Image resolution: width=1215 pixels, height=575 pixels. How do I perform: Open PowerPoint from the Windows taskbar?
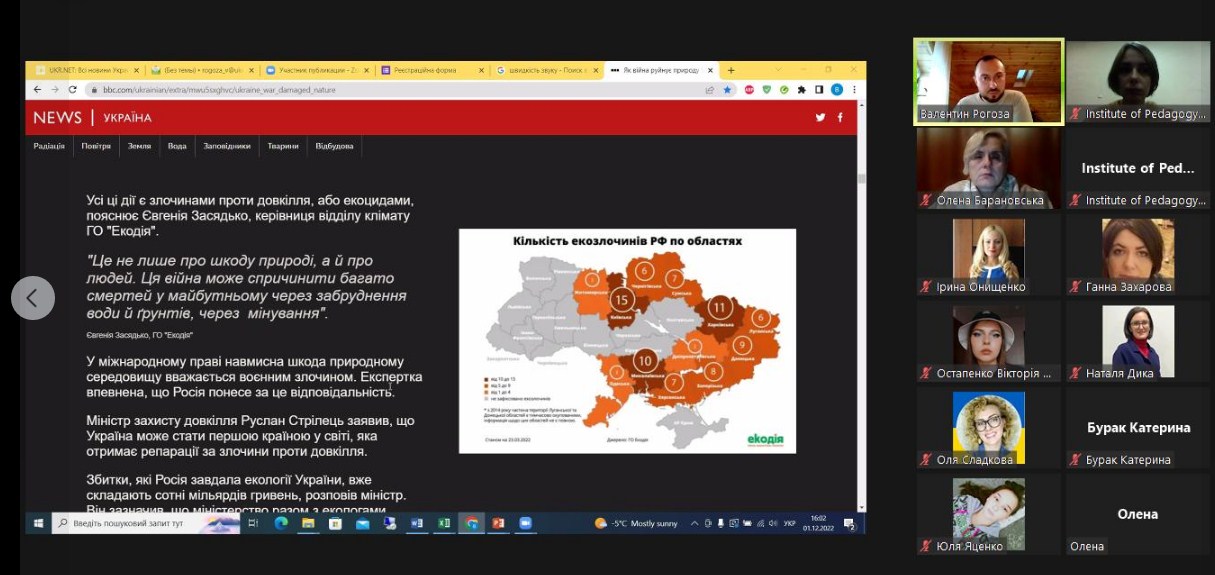click(x=498, y=523)
